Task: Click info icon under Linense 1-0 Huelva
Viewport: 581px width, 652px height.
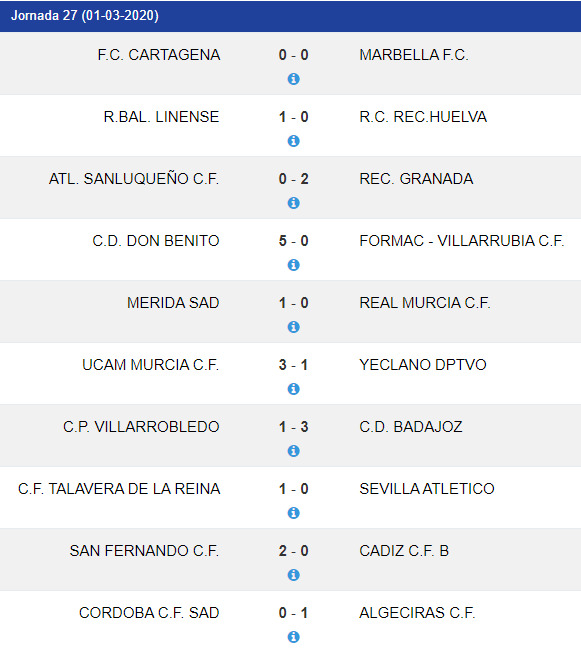Action: tap(294, 141)
